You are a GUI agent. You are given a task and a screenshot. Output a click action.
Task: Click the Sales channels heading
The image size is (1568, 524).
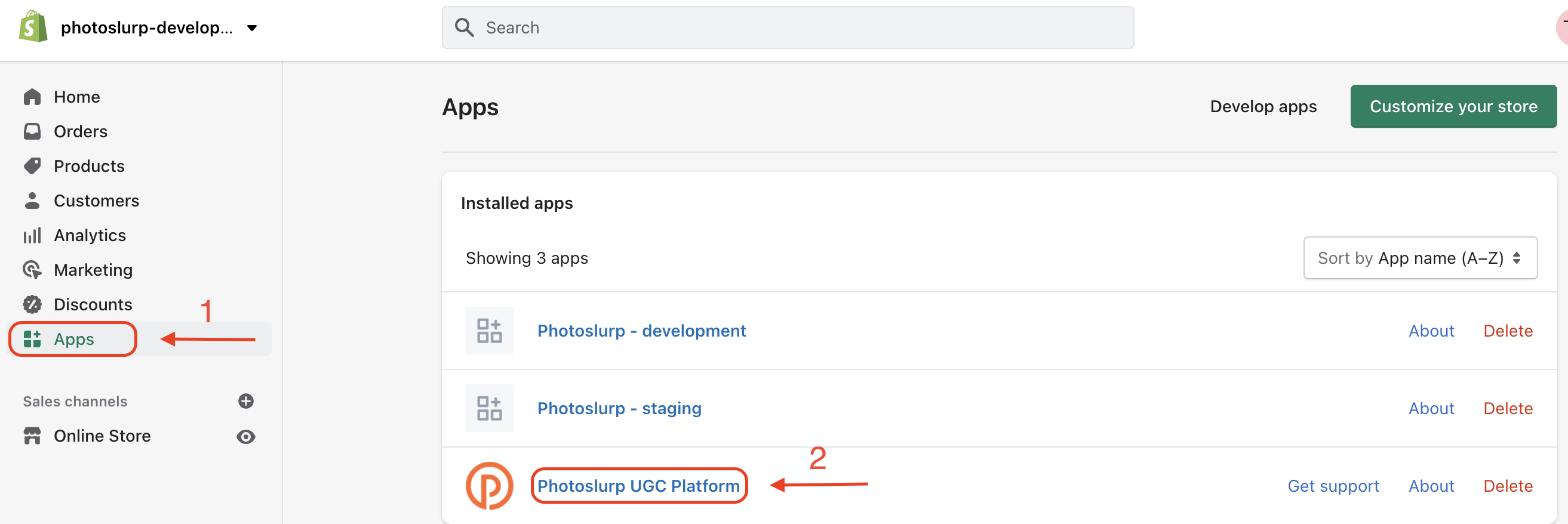(x=75, y=402)
